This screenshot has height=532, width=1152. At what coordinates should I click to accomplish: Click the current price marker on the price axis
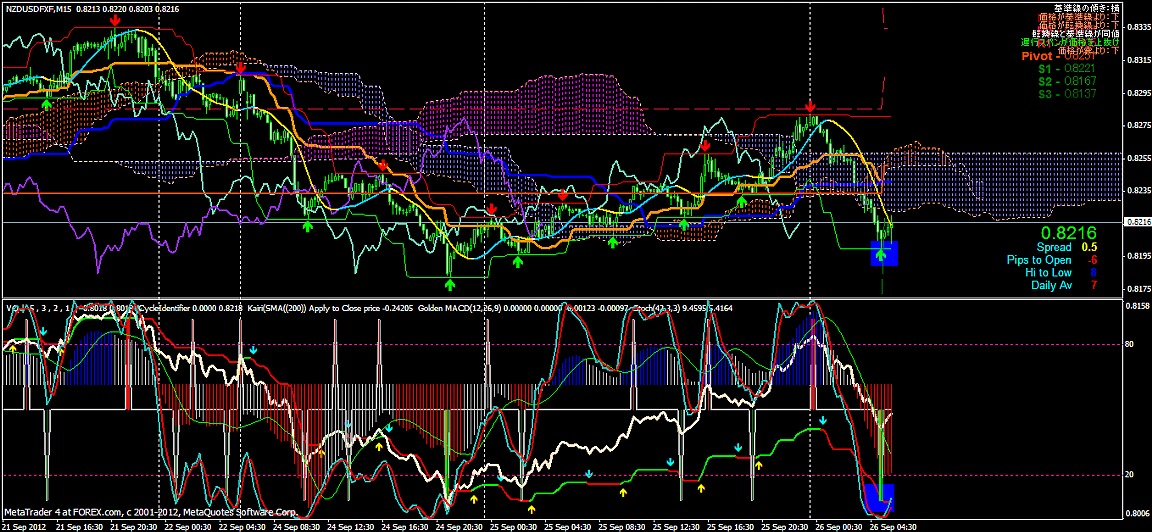(1136, 222)
